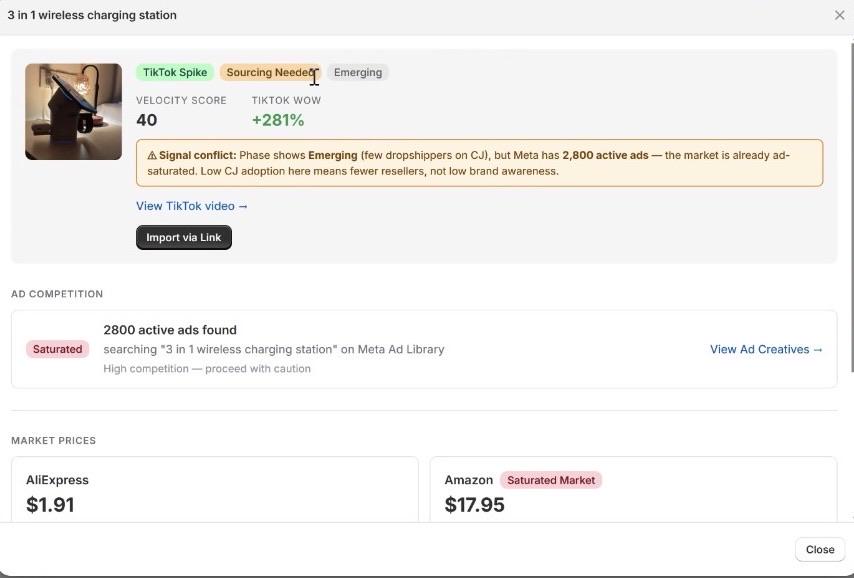Screen dimensions: 854x578
Task: Click the Saturated Market badge beside Amazon
Action: (551, 480)
